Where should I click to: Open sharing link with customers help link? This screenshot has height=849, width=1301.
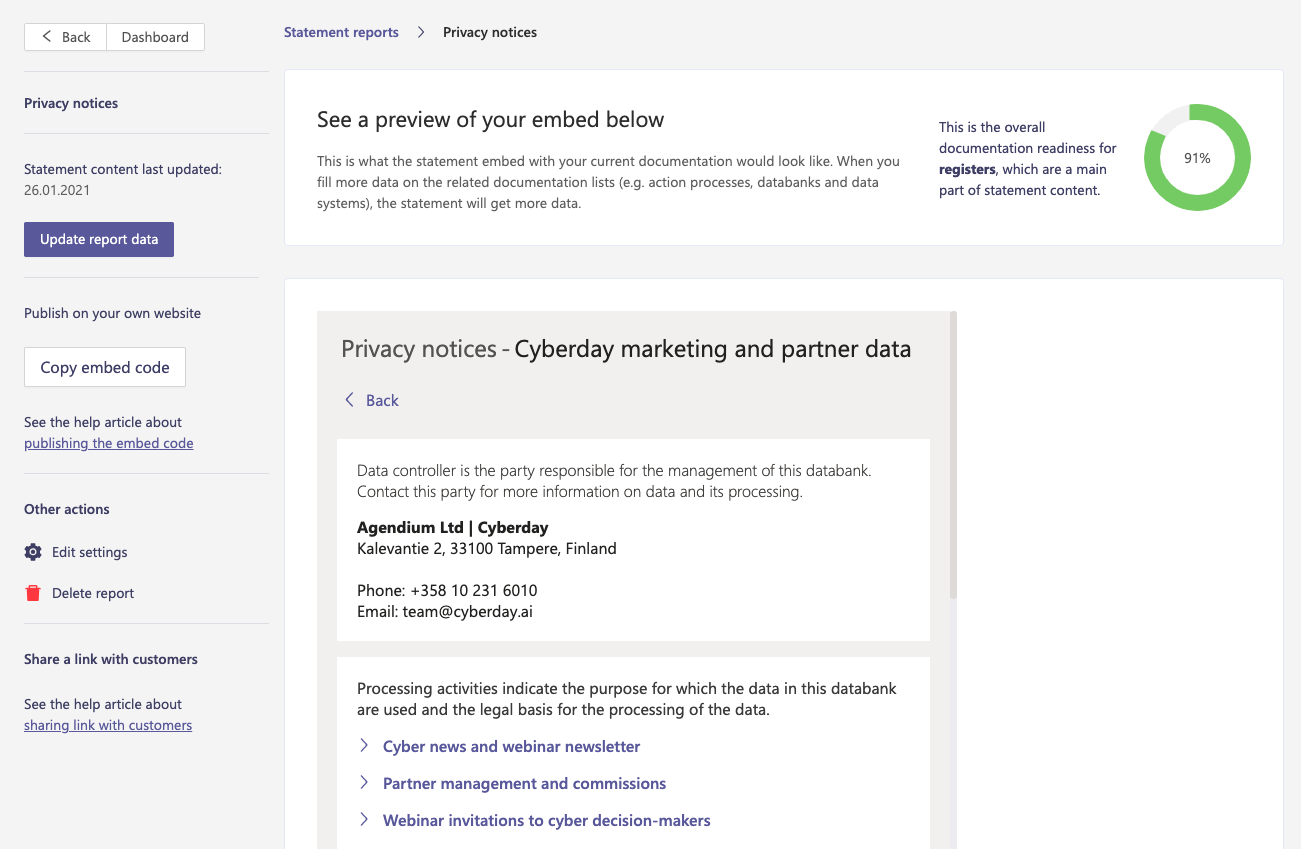point(108,725)
